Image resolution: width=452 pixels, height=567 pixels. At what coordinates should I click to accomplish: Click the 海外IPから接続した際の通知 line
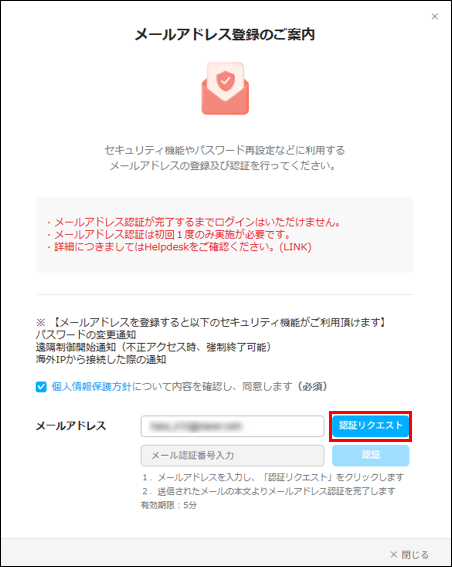tap(101, 359)
